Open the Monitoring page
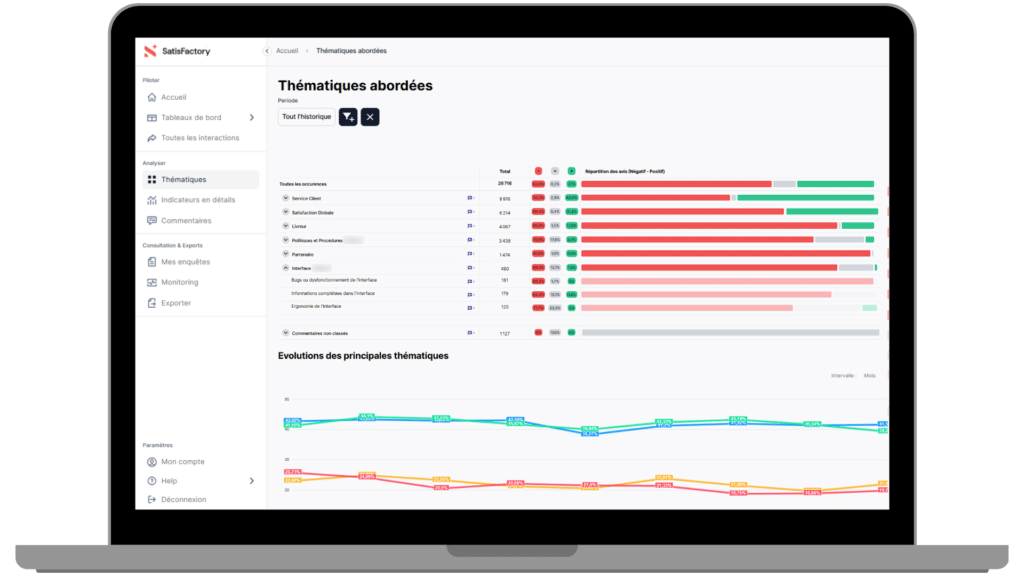The image size is (1024, 576). point(183,281)
